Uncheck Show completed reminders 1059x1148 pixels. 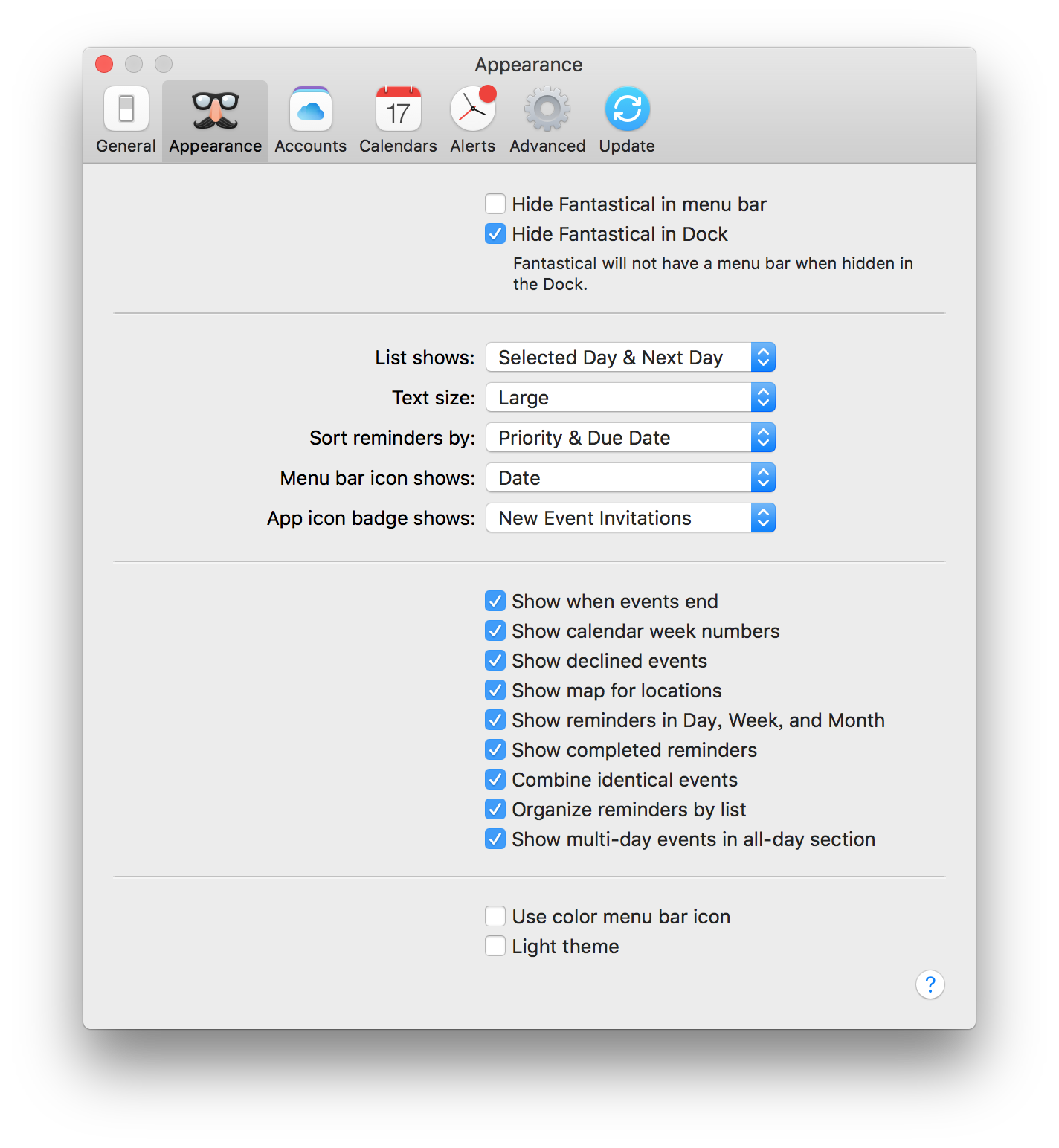(495, 749)
